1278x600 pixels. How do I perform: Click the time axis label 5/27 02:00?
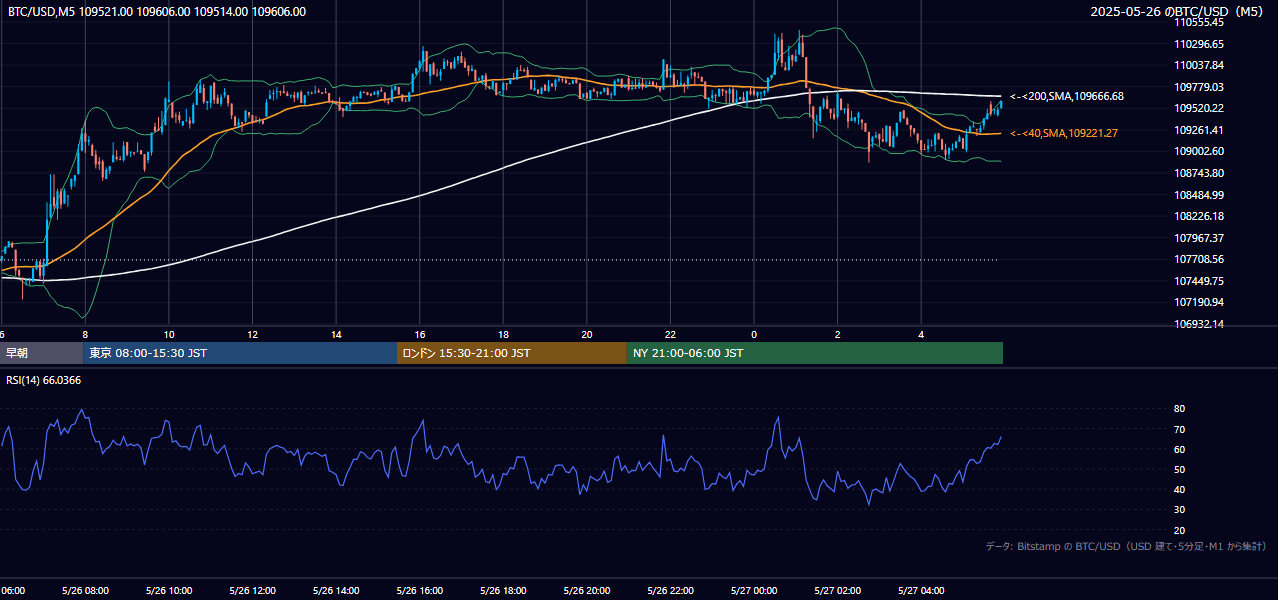837,590
